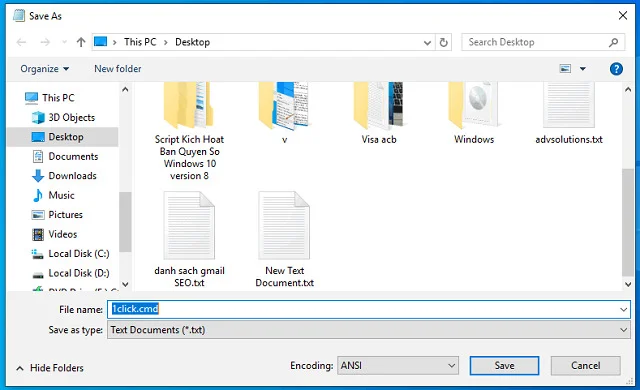The image size is (640, 390).
Task: Click the PC icon in address bar
Action: click(100, 42)
